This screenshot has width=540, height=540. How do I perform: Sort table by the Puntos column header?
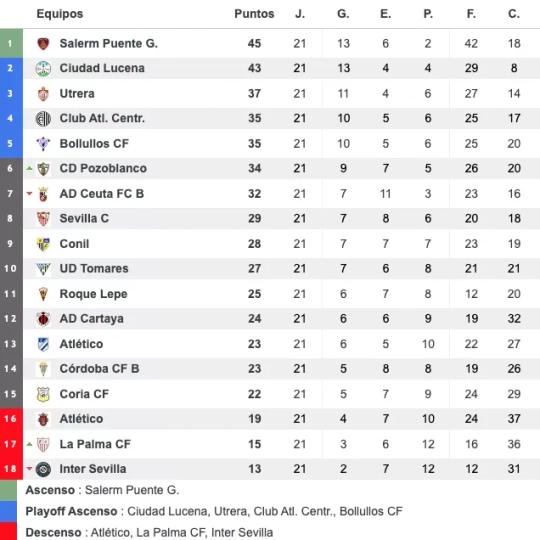[254, 14]
